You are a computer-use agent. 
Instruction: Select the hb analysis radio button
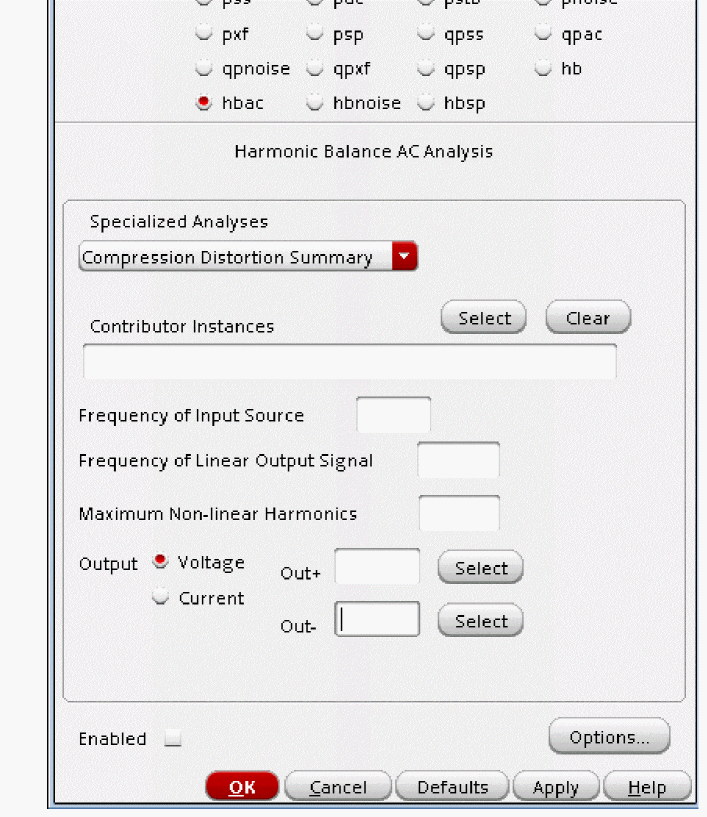[x=543, y=68]
